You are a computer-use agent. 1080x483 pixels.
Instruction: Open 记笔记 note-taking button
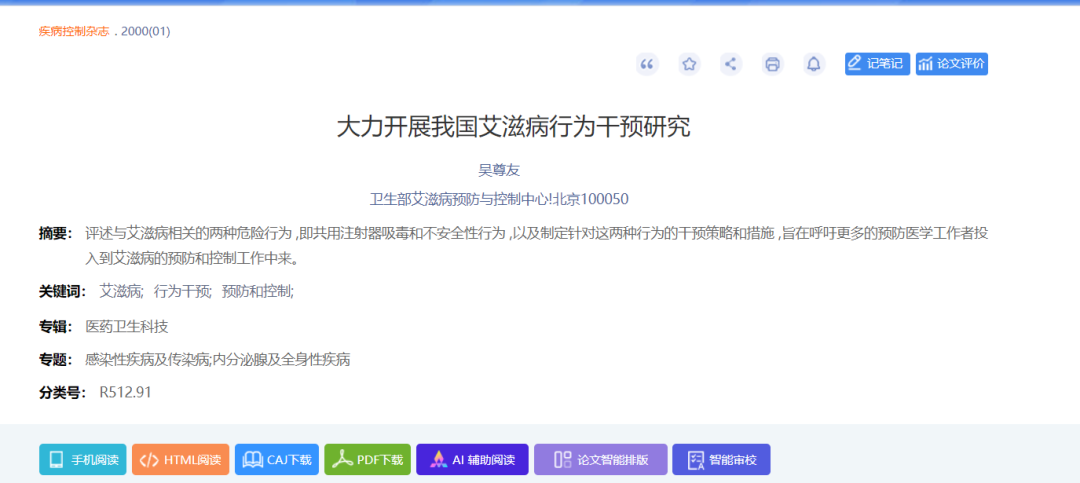[x=878, y=64]
